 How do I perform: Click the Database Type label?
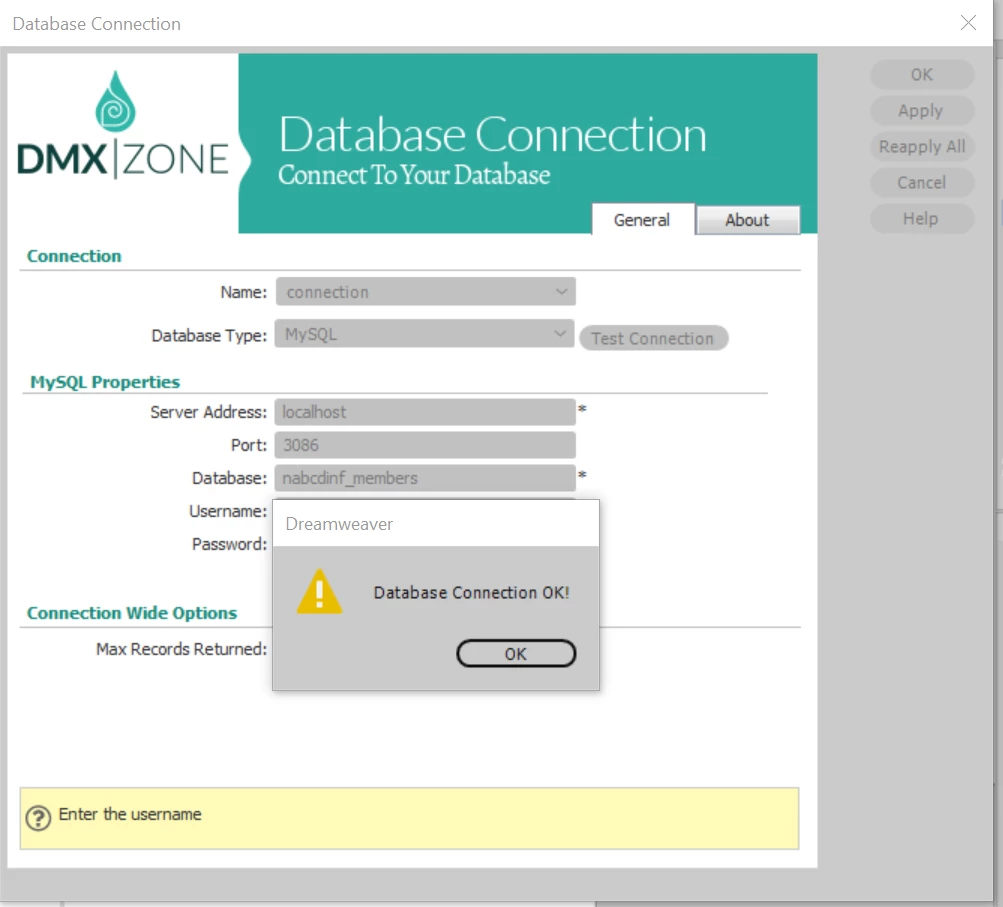click(209, 335)
